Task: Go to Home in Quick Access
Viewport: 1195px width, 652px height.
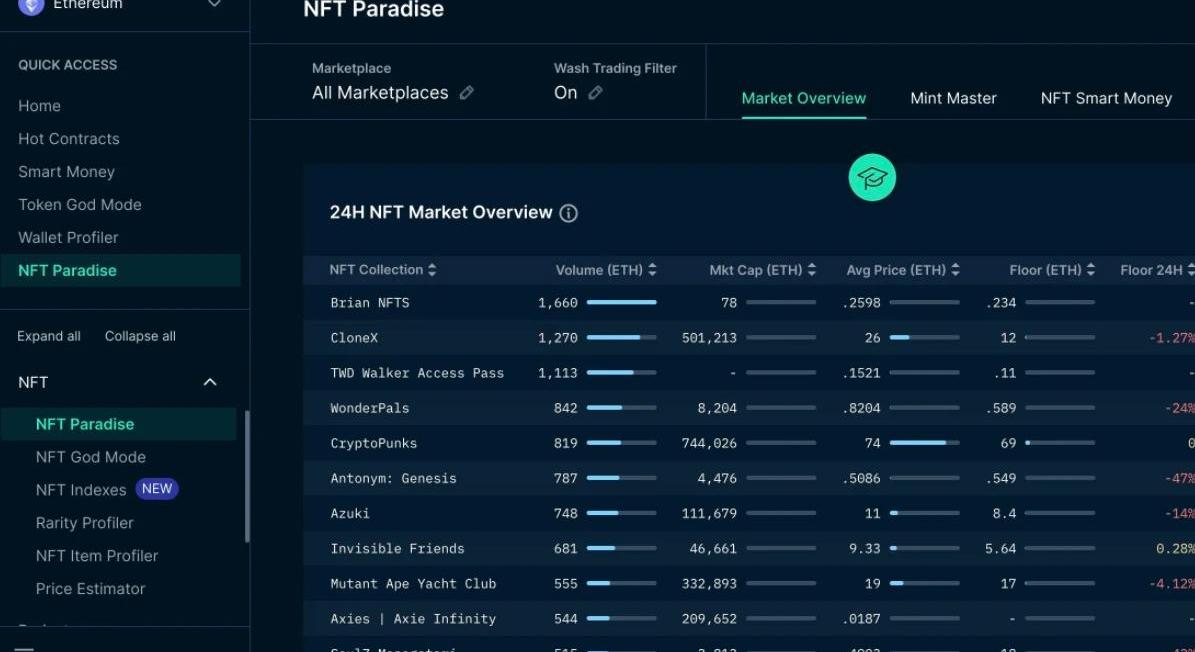Action: pos(40,106)
